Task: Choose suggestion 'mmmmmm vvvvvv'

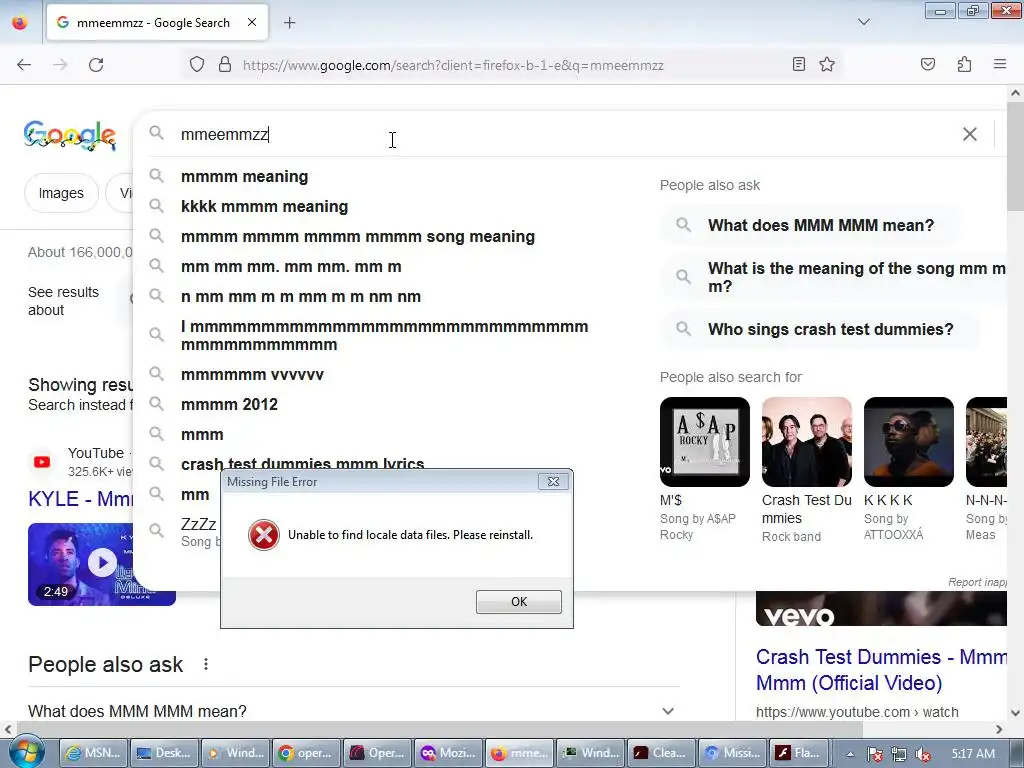Action: pos(252,374)
